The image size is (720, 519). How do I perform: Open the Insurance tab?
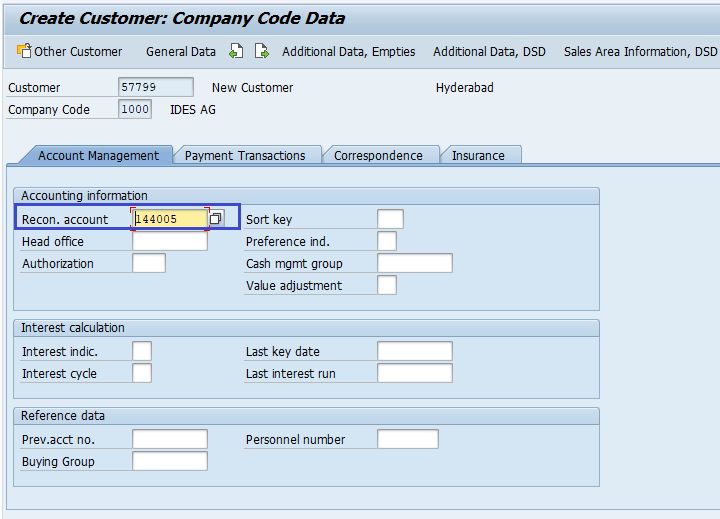pyautogui.click(x=478, y=155)
